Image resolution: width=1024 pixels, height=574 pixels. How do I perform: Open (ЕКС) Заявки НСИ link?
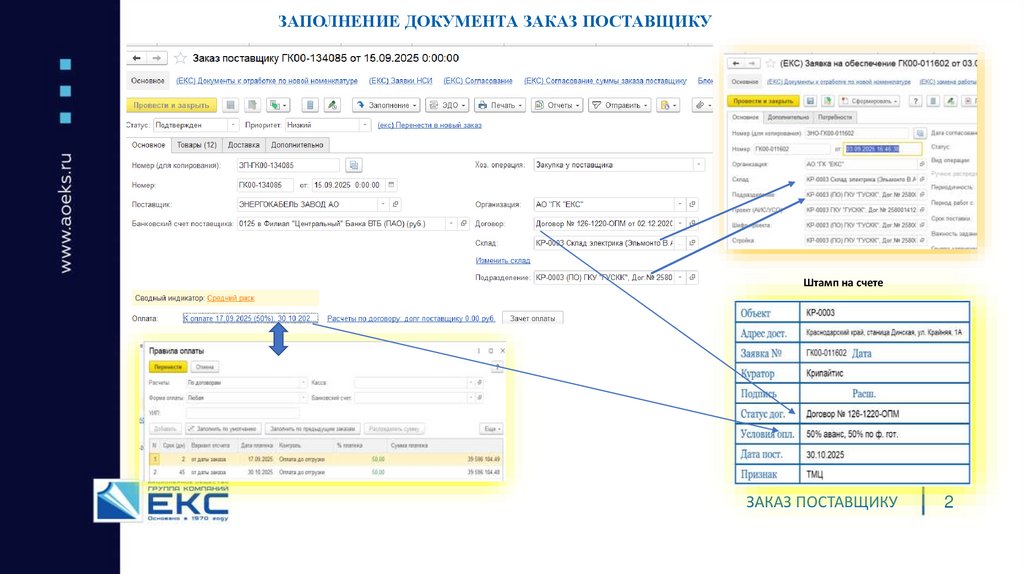(400, 81)
